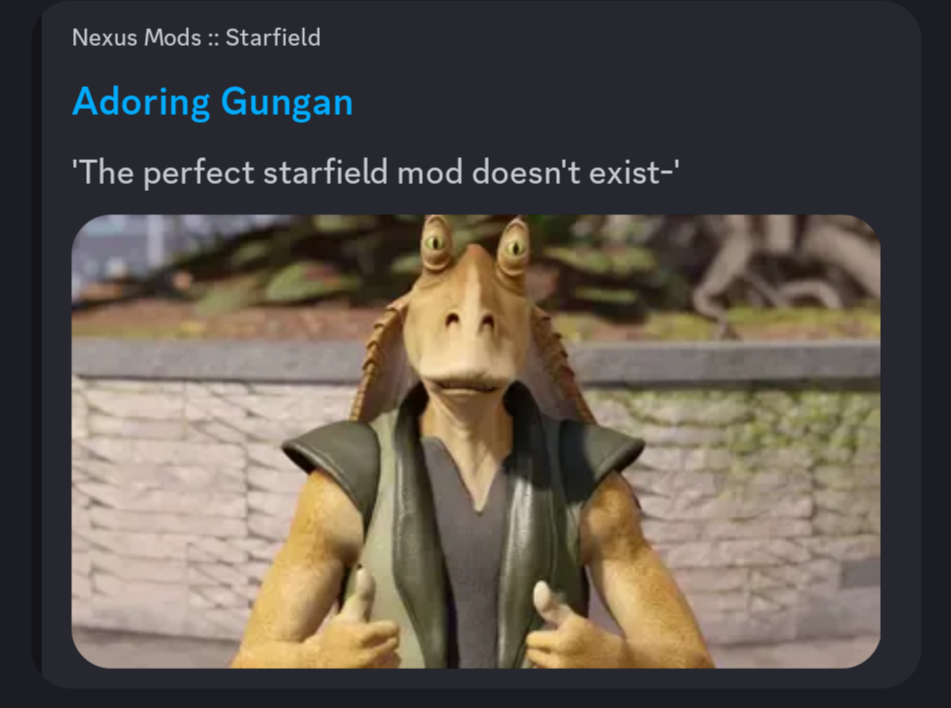This screenshot has width=951, height=708.
Task: Click the empty embed card area beside the title
Action: pyautogui.click(x=607, y=101)
